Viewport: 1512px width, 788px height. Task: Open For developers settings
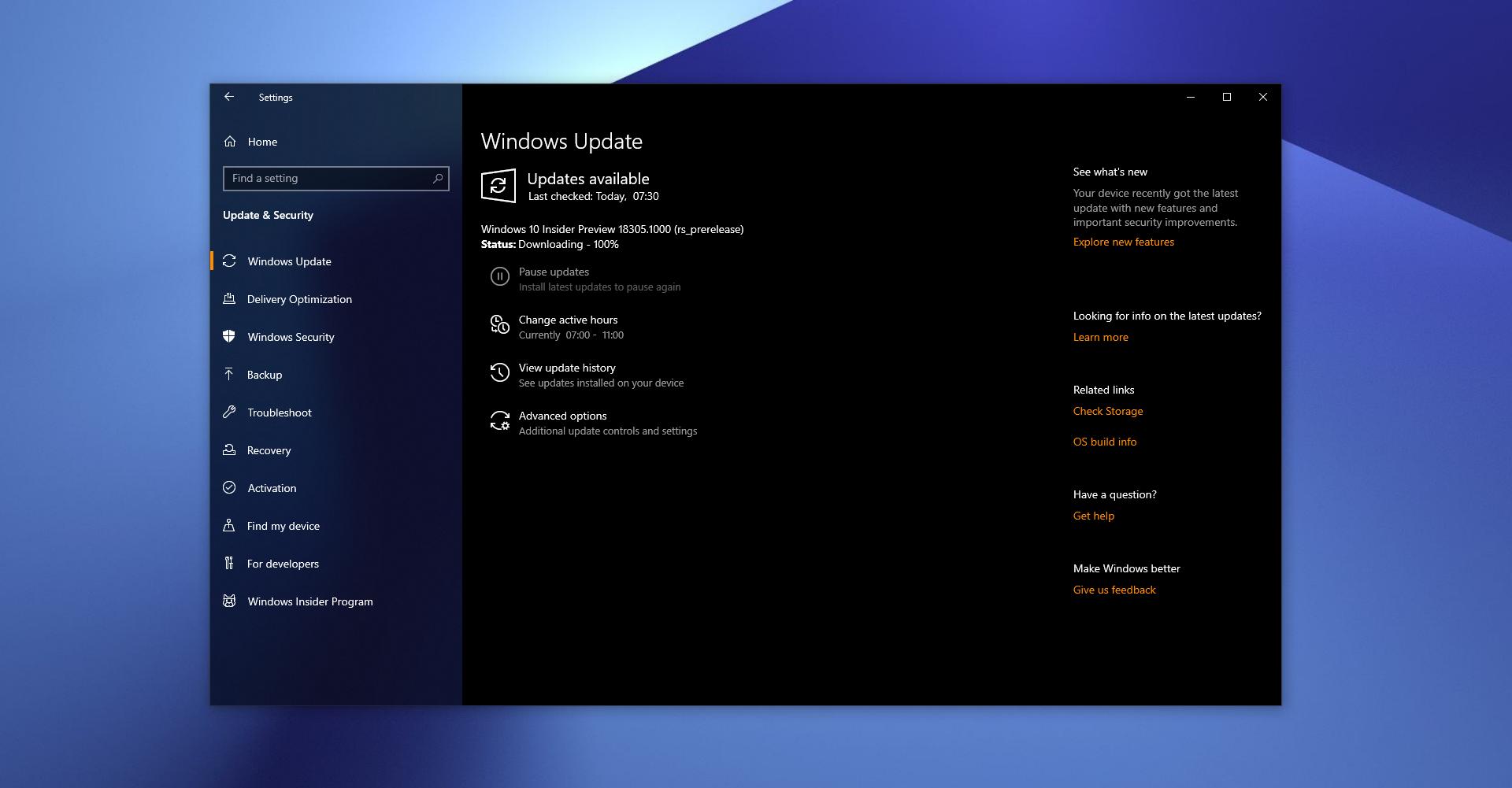tap(335, 564)
